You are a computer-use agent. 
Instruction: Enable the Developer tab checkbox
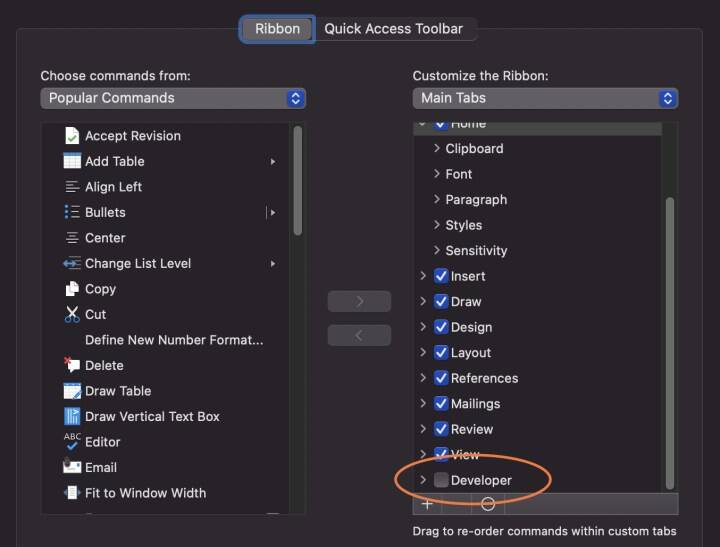441,480
